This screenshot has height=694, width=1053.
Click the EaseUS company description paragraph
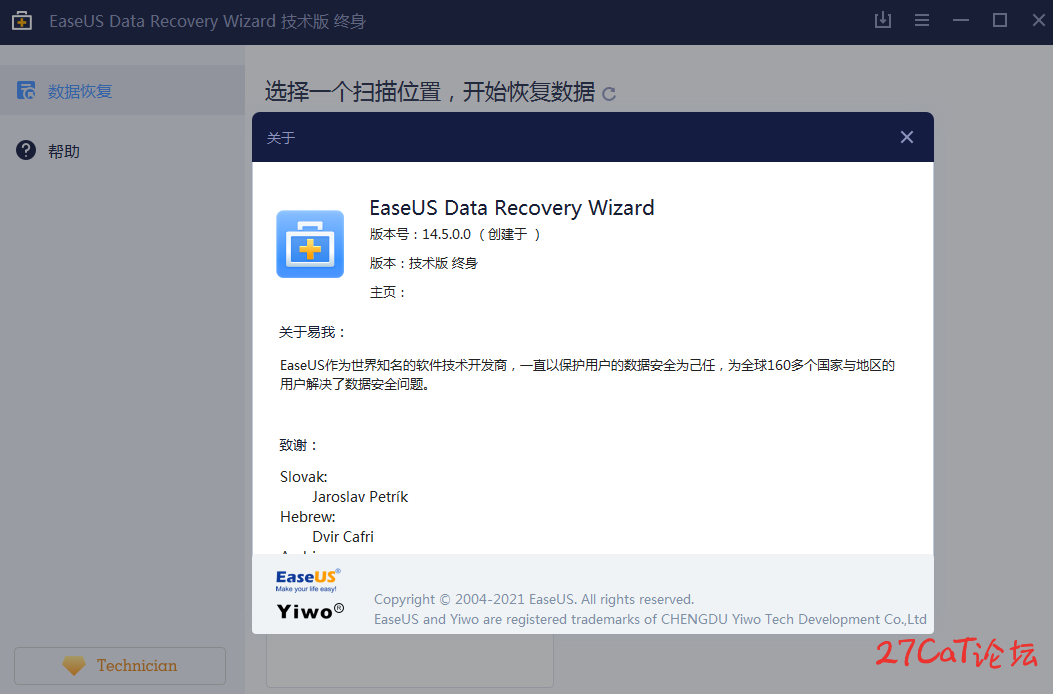588,375
